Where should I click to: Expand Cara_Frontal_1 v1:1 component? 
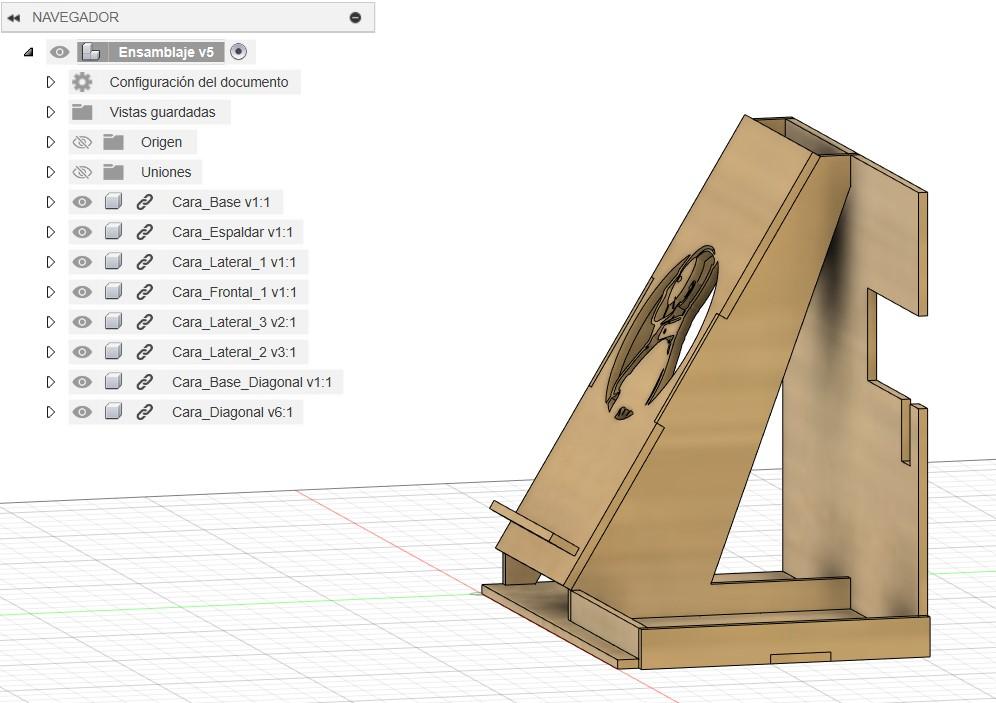tap(51, 291)
